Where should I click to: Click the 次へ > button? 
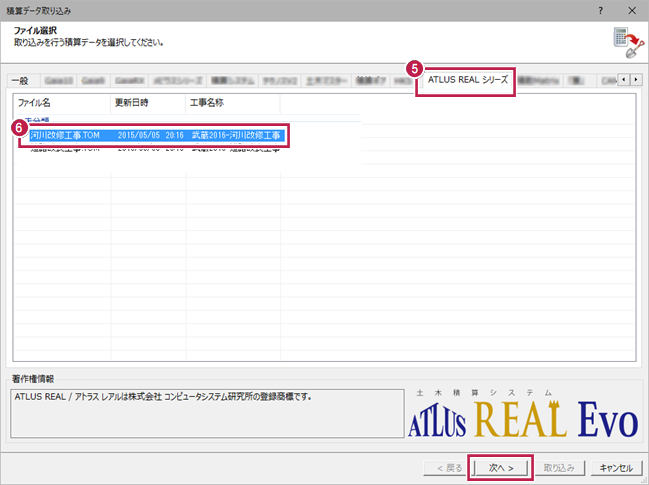(500, 468)
